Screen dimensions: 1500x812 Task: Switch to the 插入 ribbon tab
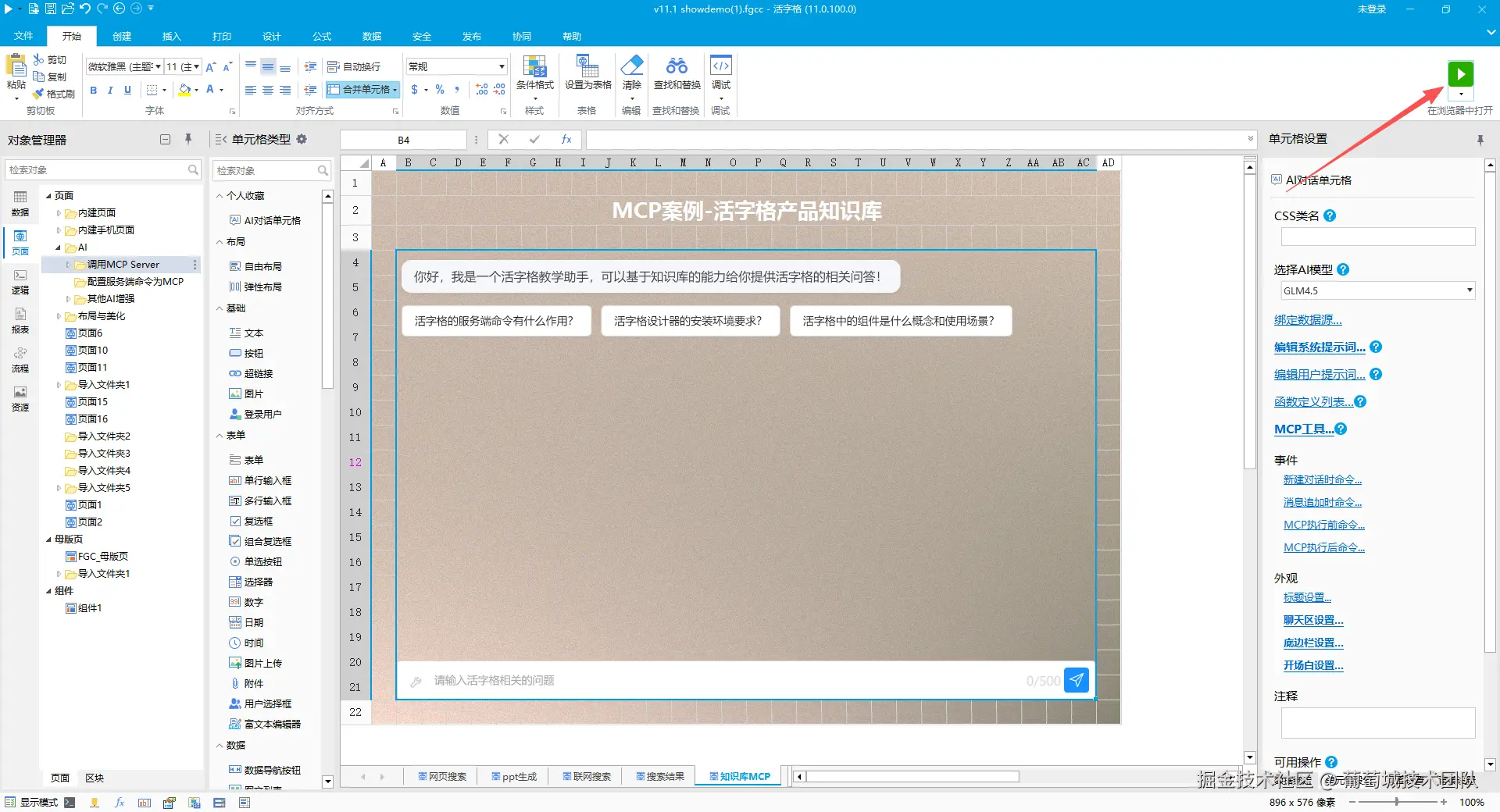click(171, 36)
